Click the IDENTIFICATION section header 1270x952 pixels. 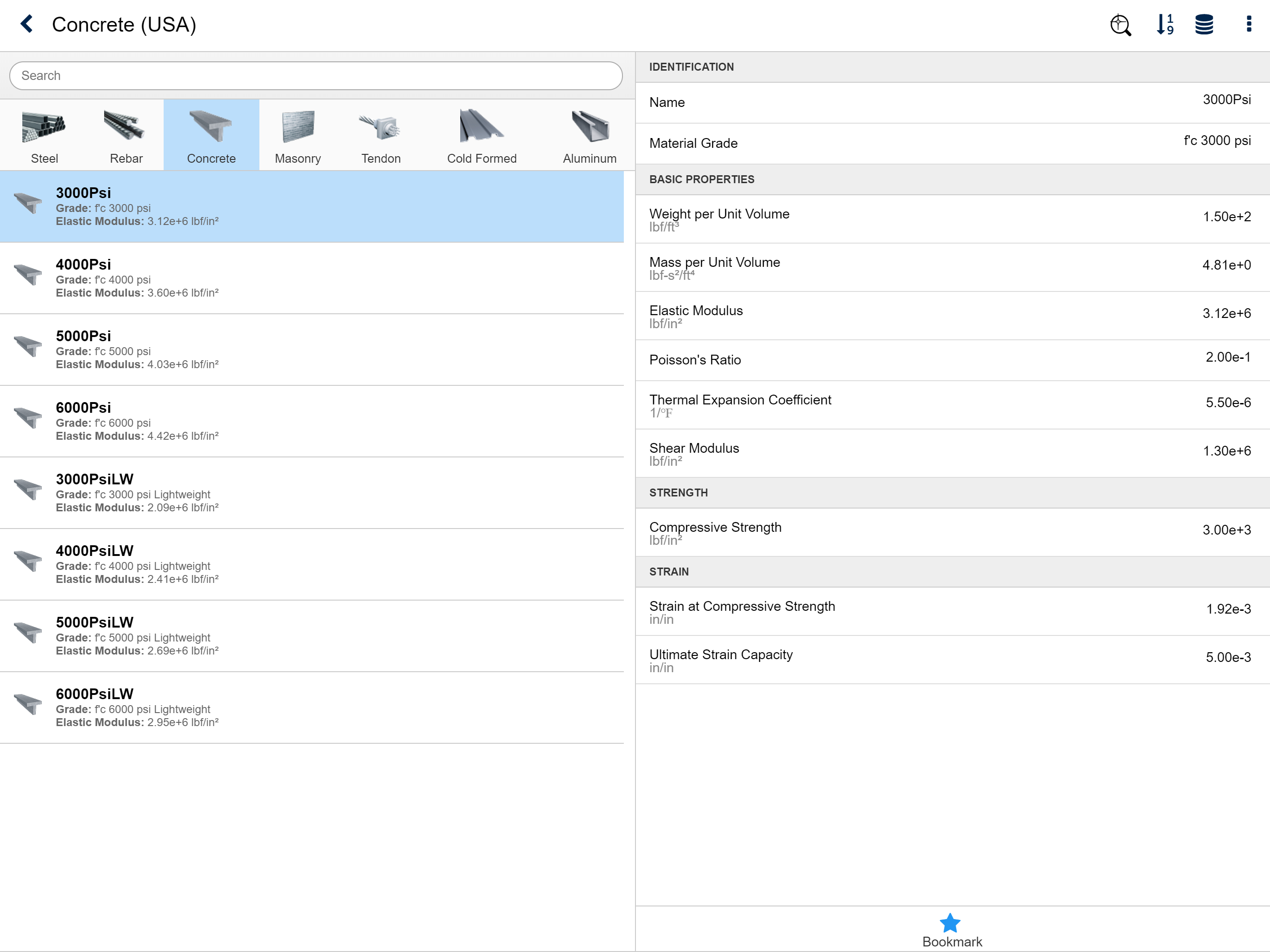click(x=952, y=67)
